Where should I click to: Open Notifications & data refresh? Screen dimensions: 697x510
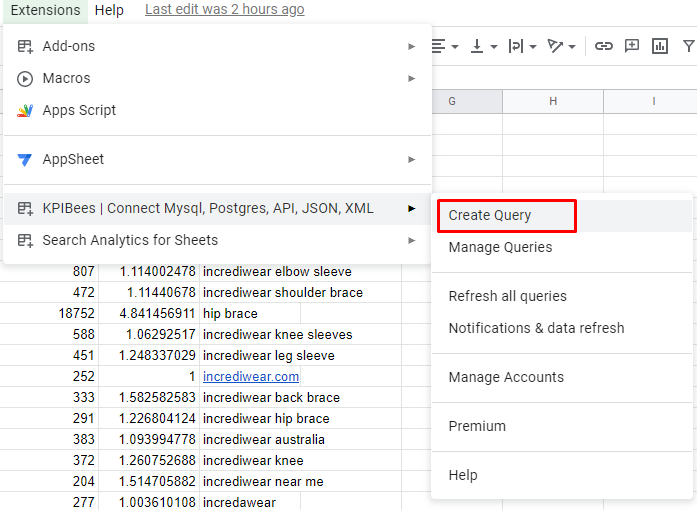[562, 328]
